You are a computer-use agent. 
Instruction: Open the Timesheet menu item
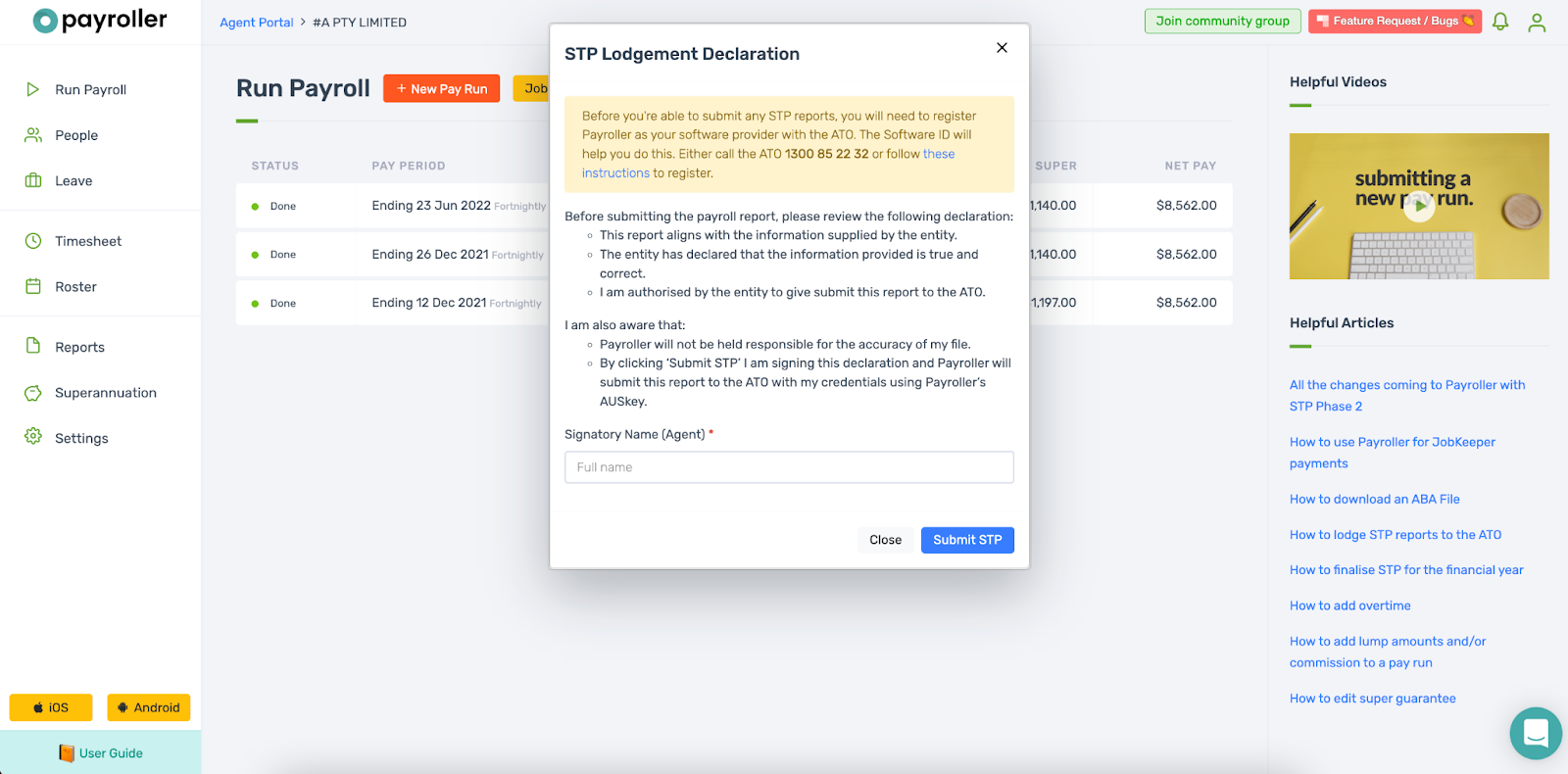click(88, 241)
